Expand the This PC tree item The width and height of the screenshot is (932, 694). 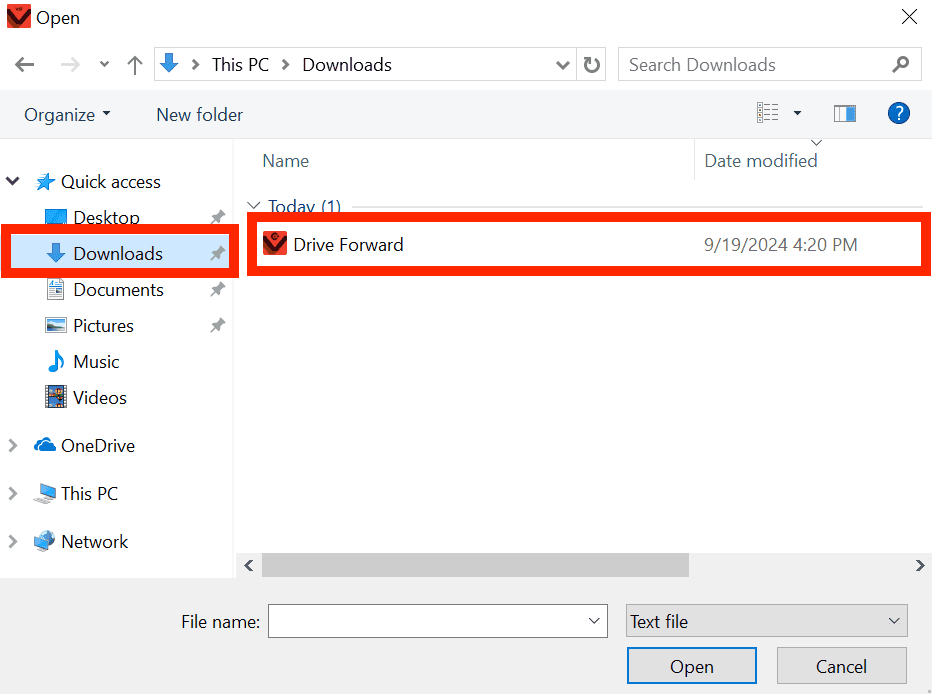pos(13,493)
